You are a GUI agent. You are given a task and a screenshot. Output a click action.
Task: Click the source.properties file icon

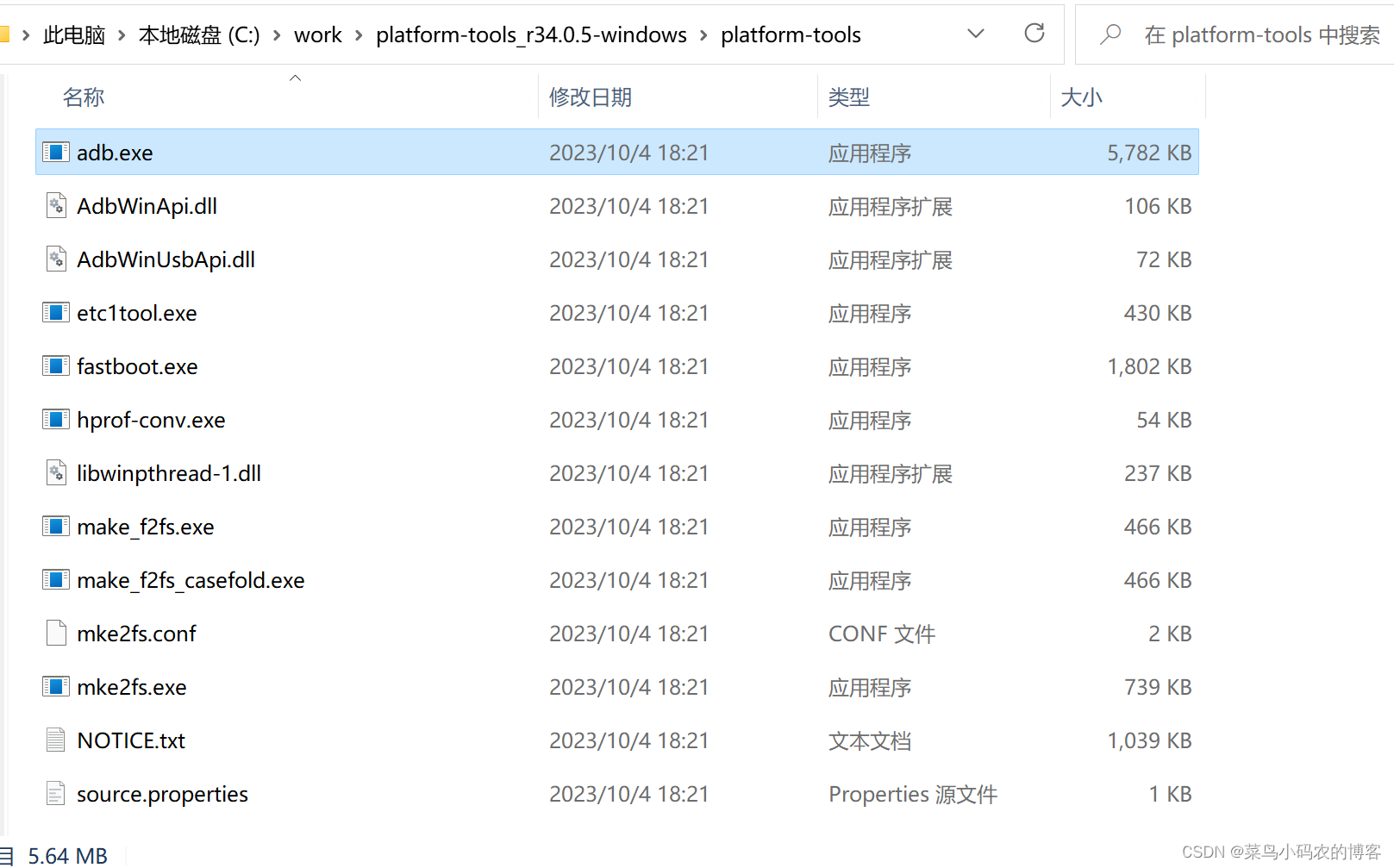pyautogui.click(x=56, y=794)
